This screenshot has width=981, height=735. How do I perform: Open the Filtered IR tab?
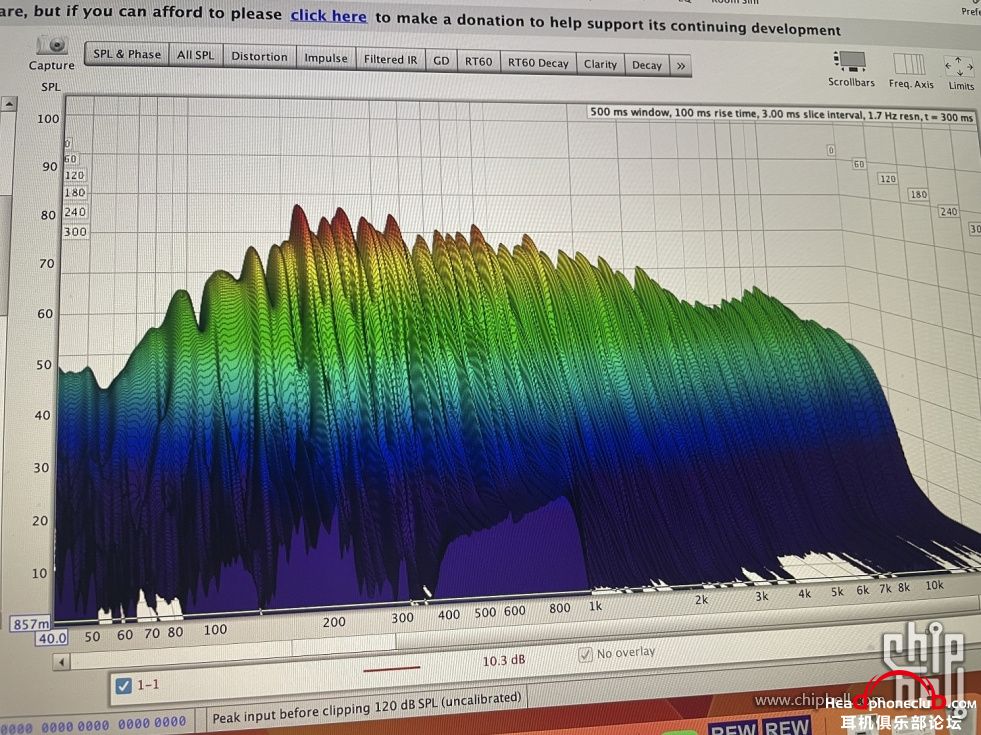pyautogui.click(x=390, y=59)
